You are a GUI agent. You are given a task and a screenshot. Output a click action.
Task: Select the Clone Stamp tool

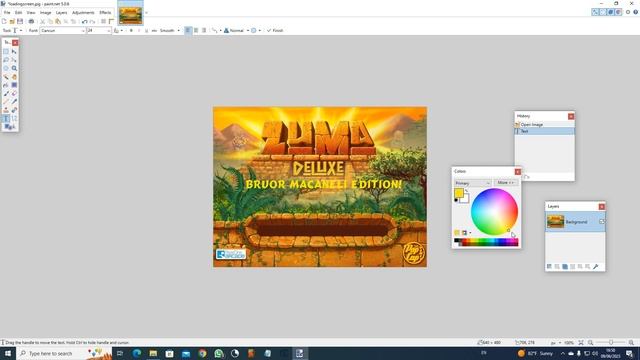tap(6, 110)
